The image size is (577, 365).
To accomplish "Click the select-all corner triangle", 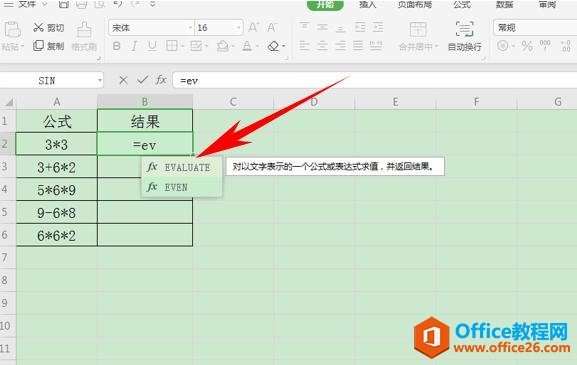I will [x=9, y=102].
